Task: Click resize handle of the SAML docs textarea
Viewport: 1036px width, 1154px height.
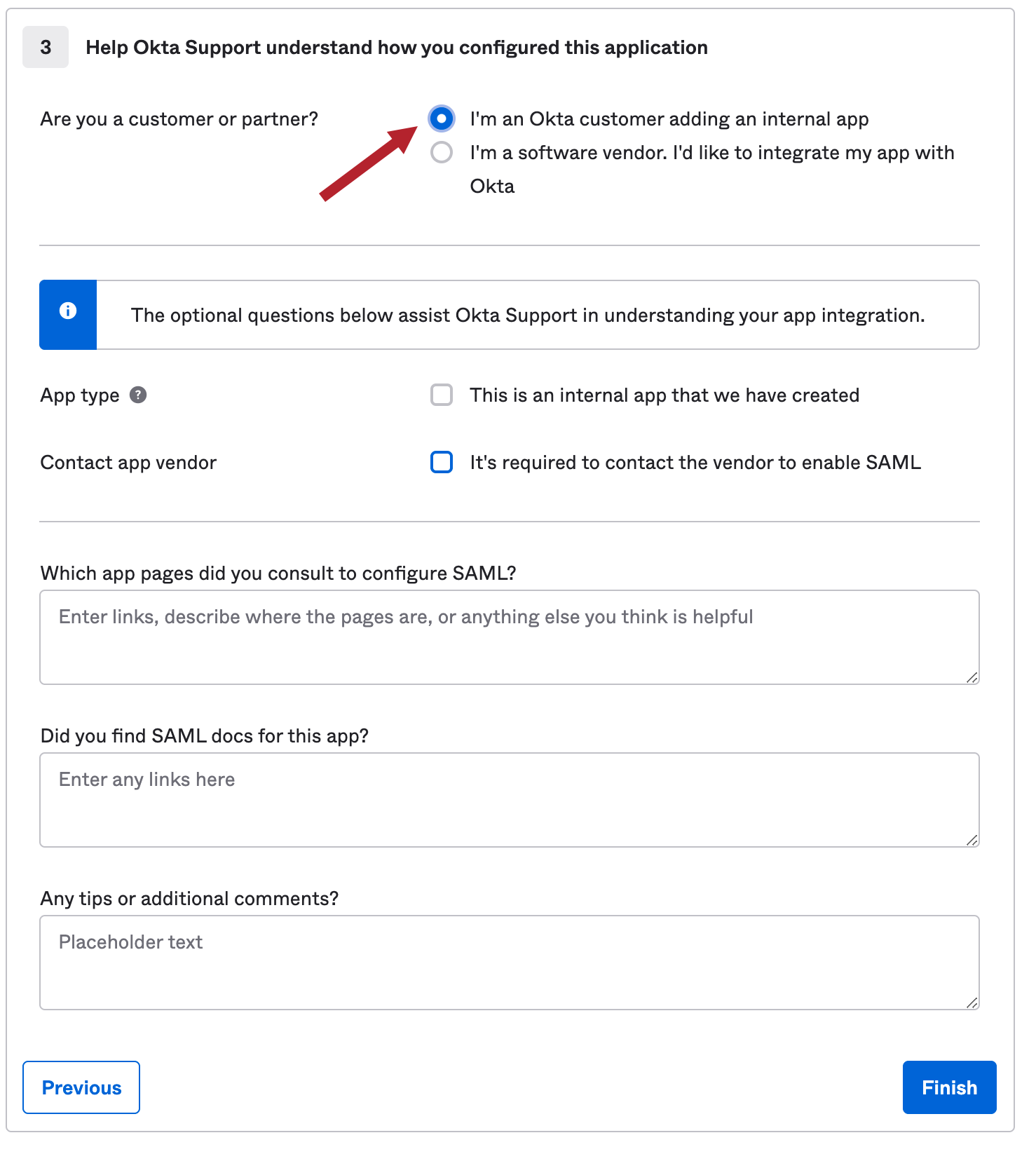Action: point(972,840)
